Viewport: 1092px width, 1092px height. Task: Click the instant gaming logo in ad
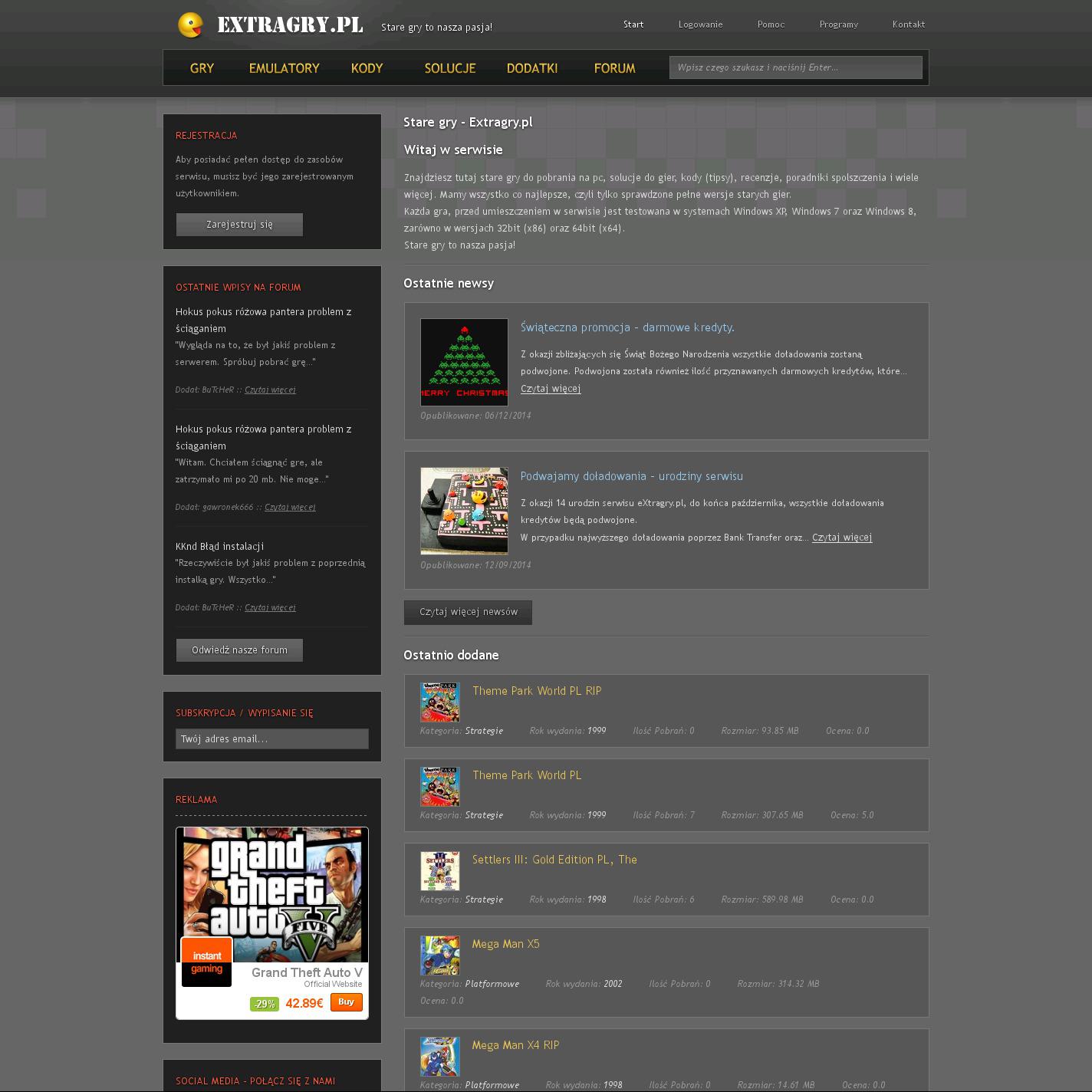tap(206, 962)
